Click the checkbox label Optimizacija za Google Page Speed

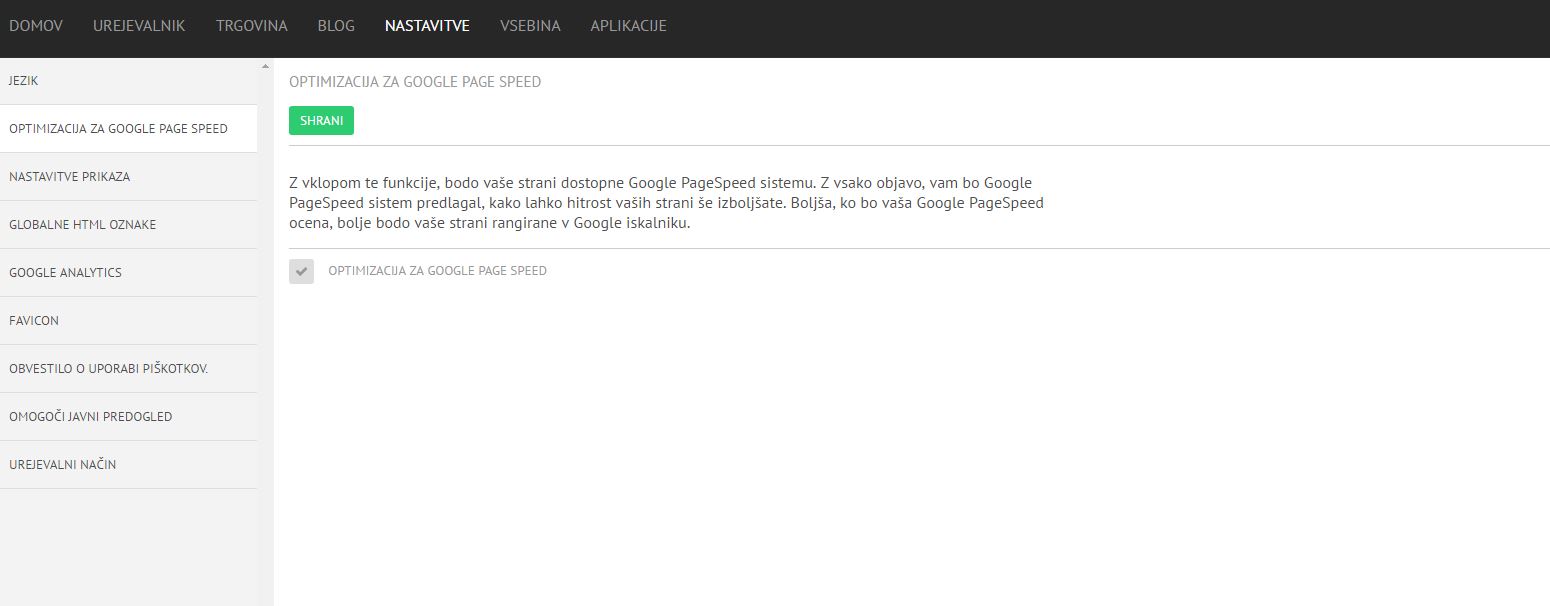(437, 271)
